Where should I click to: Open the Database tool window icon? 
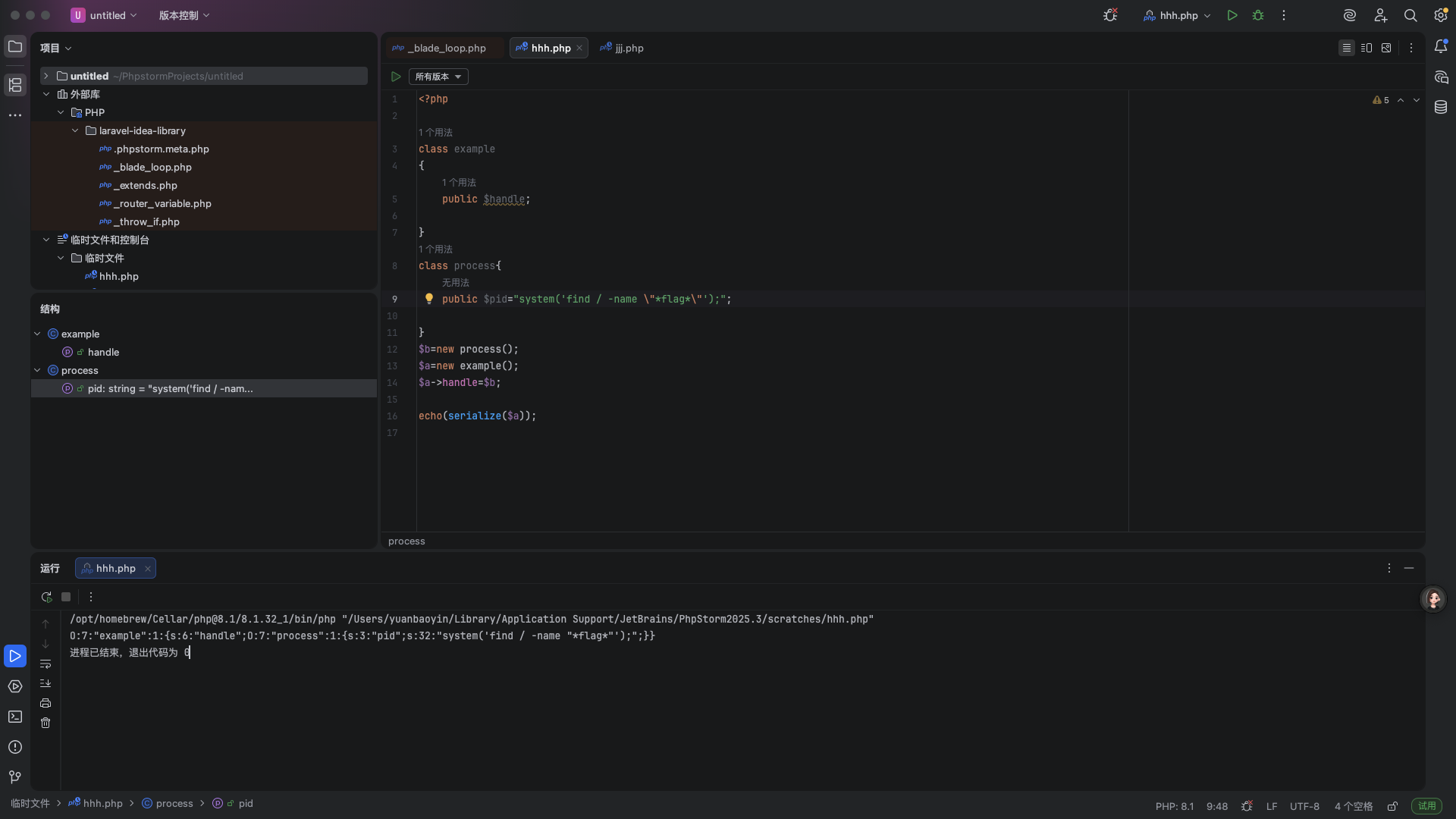pyautogui.click(x=1441, y=108)
